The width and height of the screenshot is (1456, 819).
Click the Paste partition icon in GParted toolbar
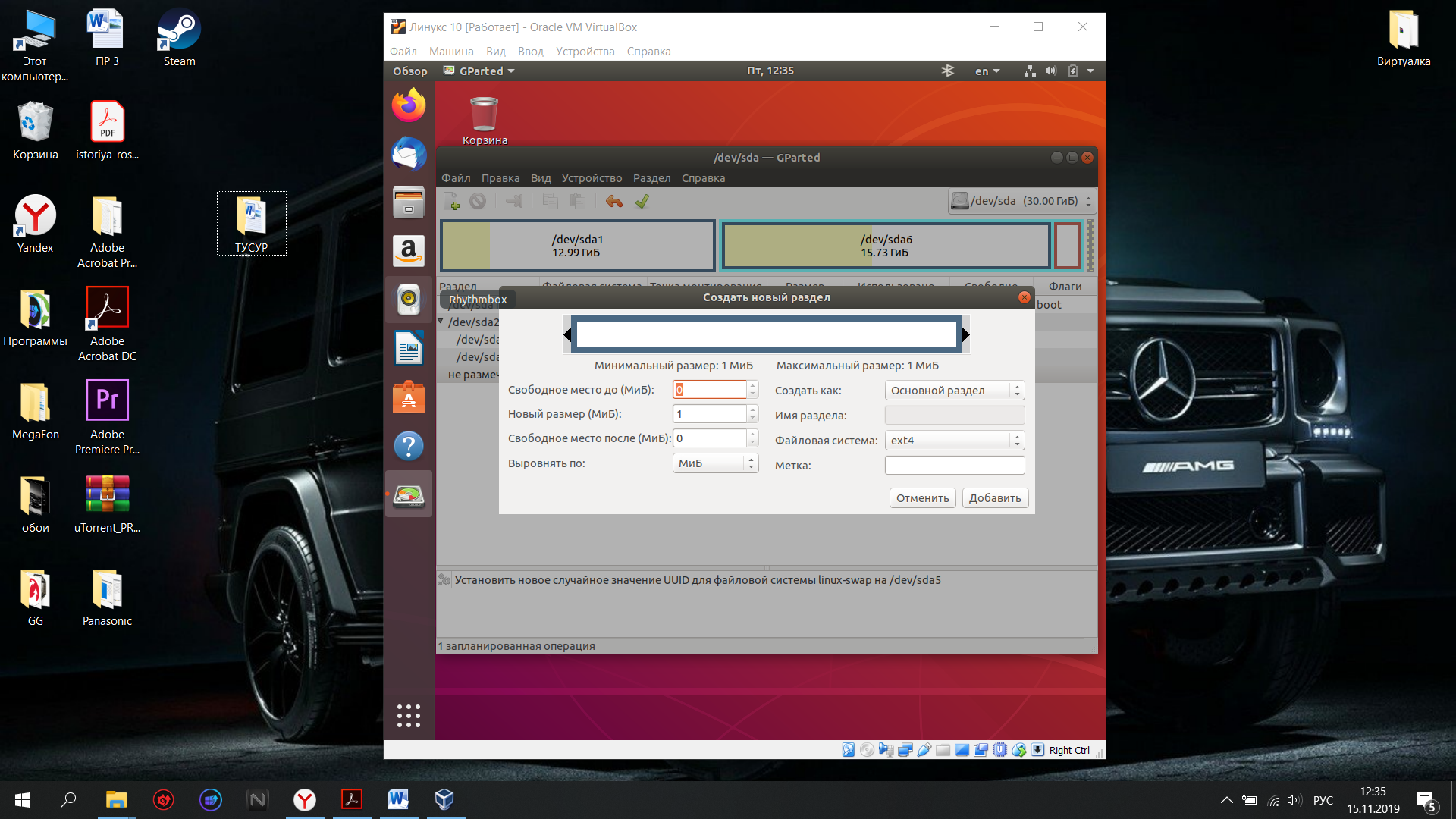(x=578, y=201)
